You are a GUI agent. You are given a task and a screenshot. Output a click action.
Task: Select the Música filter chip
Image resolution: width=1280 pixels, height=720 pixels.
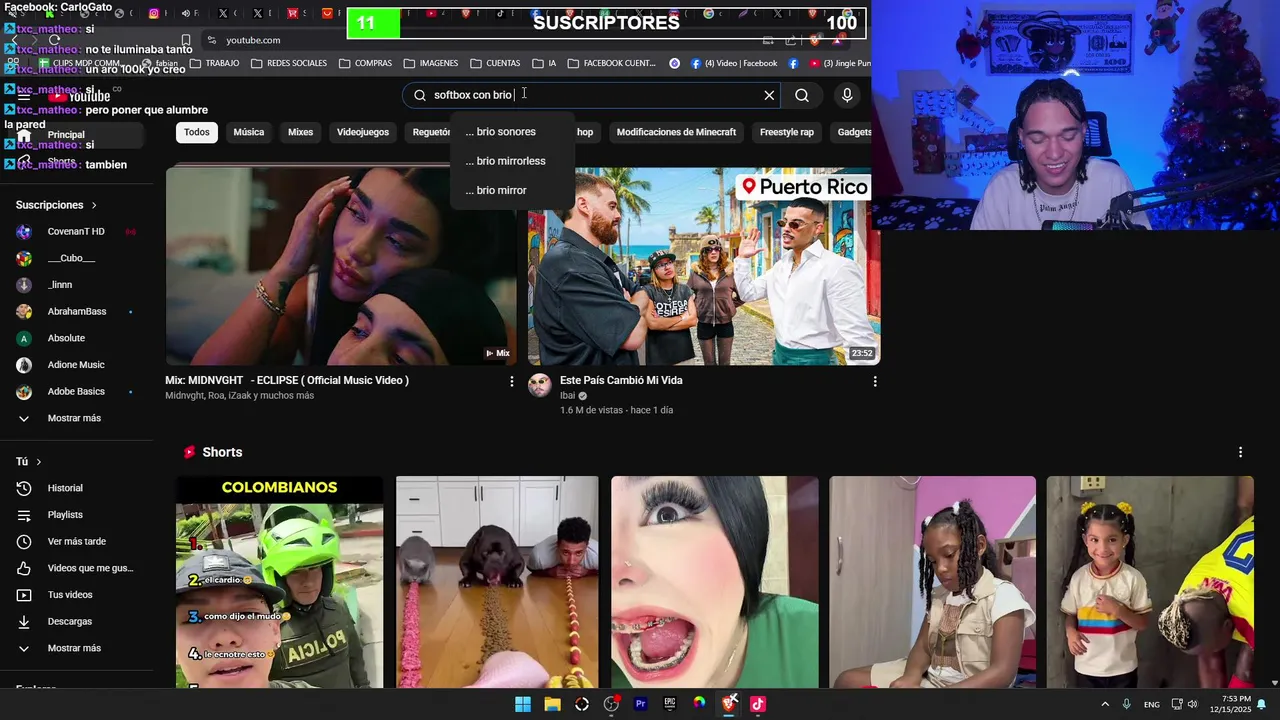[x=249, y=132]
